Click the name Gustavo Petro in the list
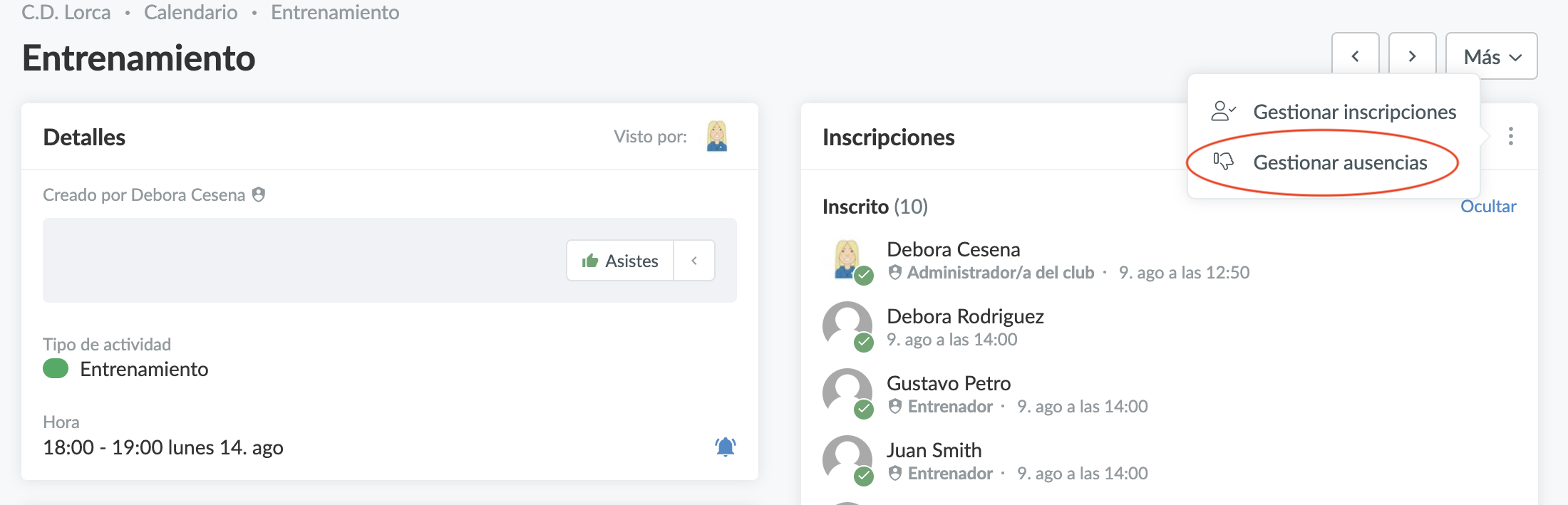 pos(948,383)
